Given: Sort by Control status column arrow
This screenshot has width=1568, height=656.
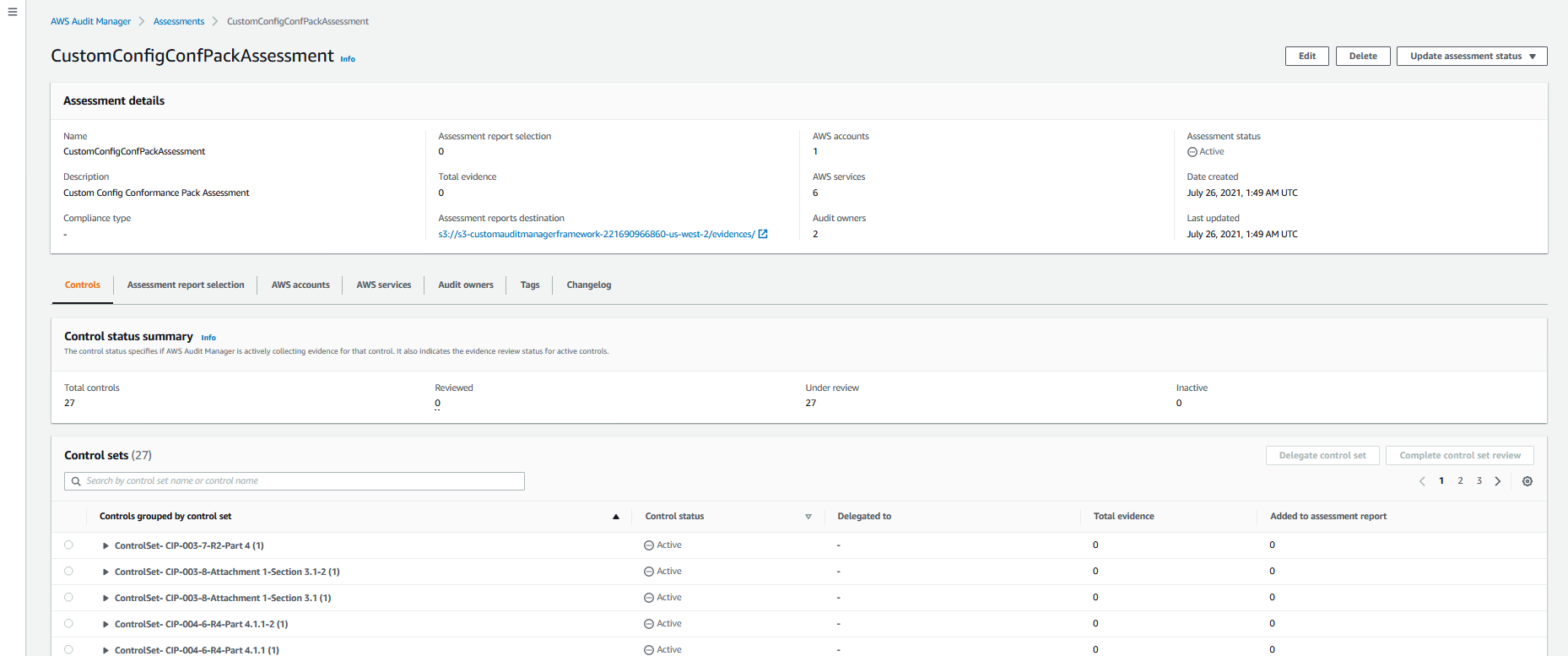Looking at the screenshot, I should tap(808, 517).
